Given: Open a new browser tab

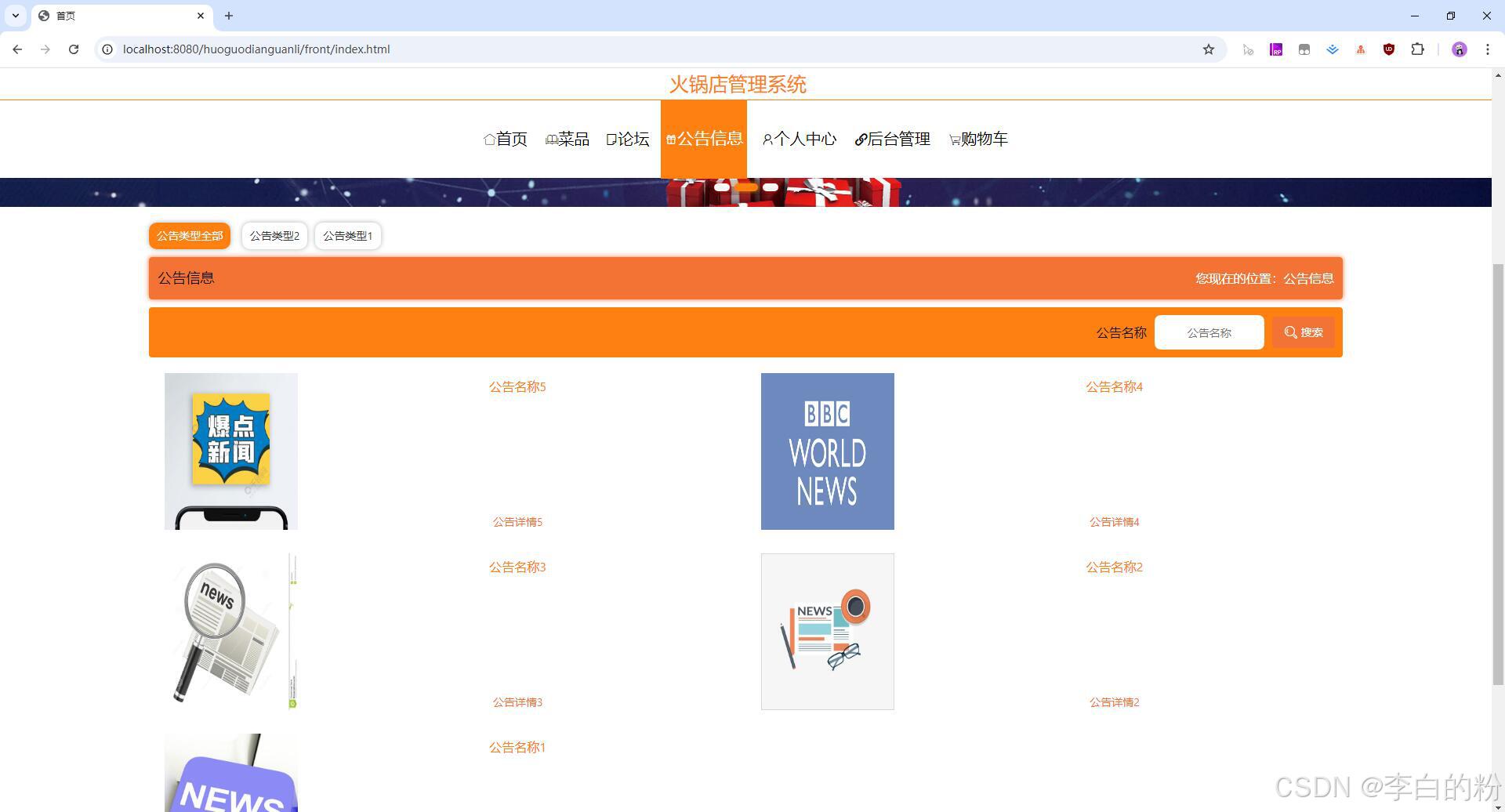Looking at the screenshot, I should [229, 16].
